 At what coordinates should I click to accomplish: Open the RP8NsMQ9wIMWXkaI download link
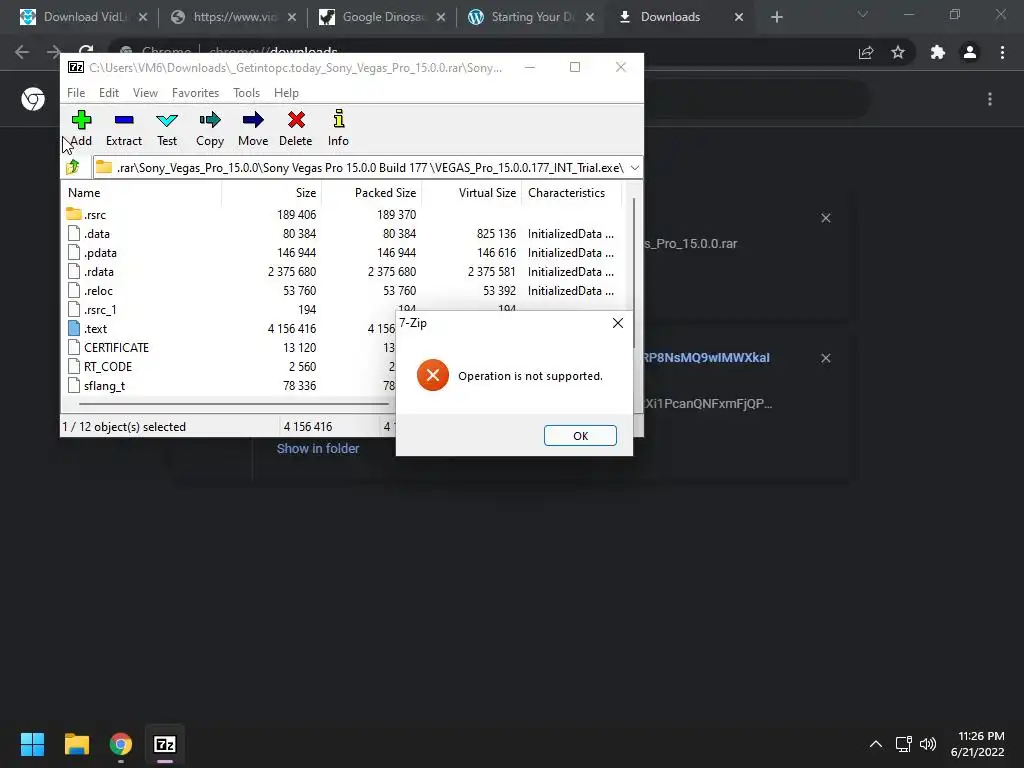coord(706,358)
